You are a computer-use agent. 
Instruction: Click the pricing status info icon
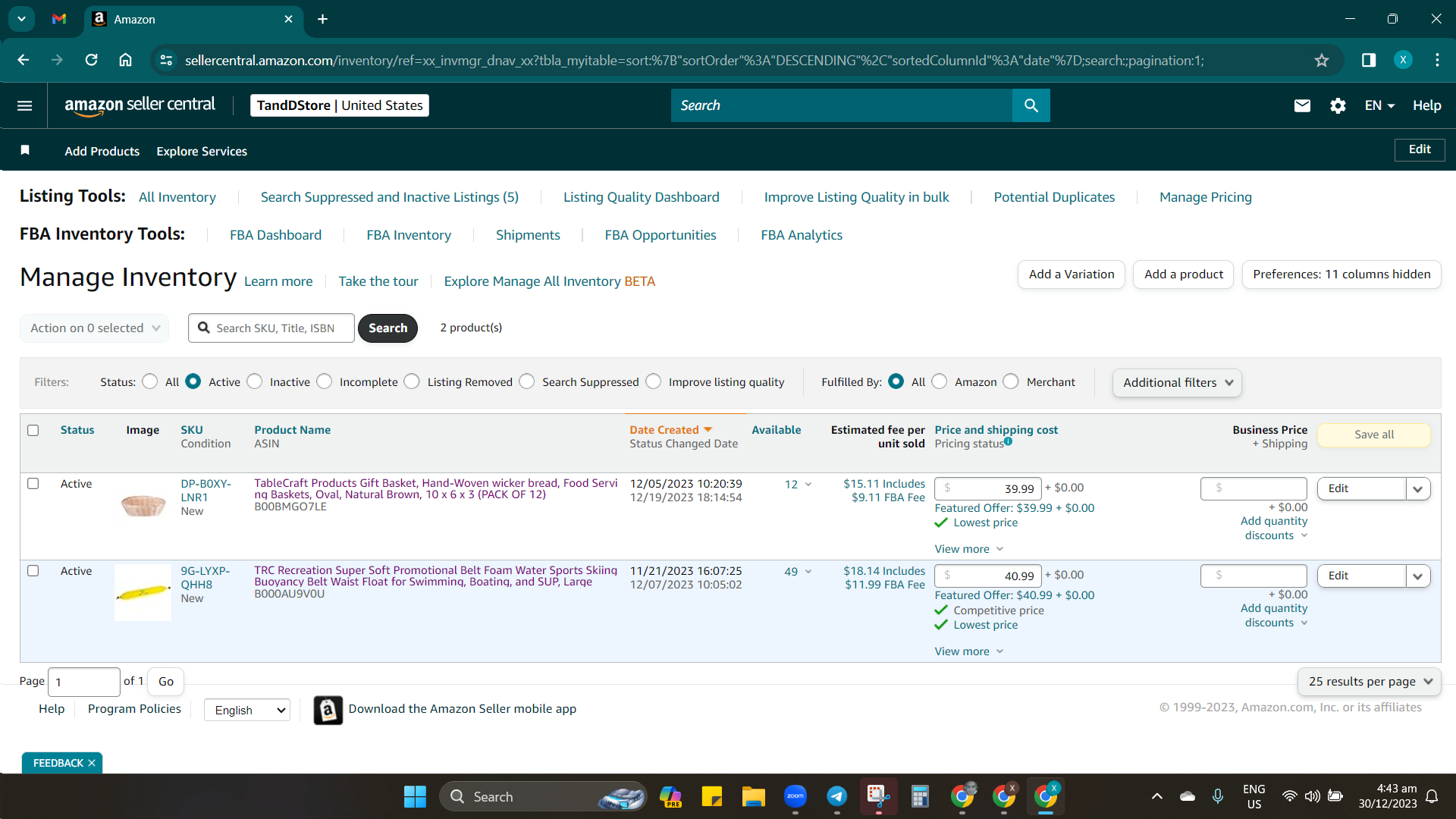tap(1008, 441)
